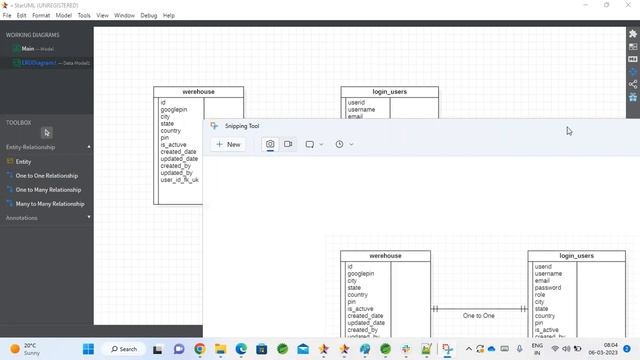The width and height of the screenshot is (640, 360).
Task: Click the One to One label in snip
Action: pos(478,316)
